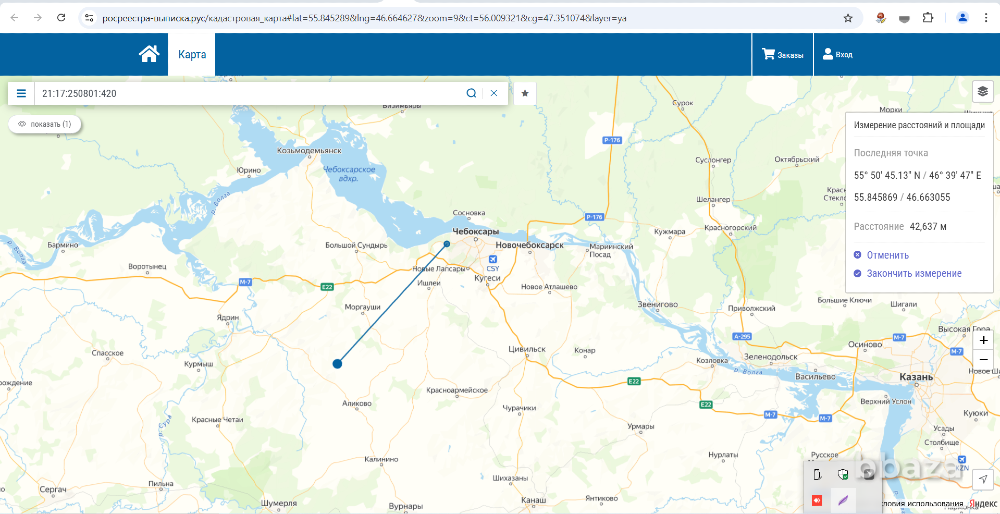This screenshot has height=514, width=1000.
Task: Click the home icon in header
Action: 149,55
